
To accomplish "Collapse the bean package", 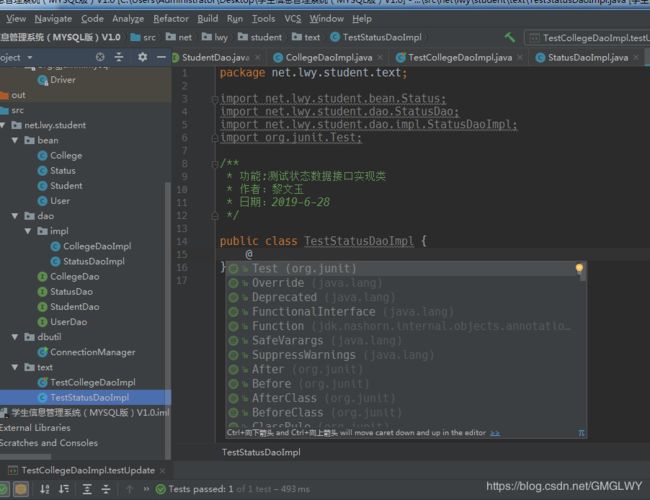I will (15, 141).
